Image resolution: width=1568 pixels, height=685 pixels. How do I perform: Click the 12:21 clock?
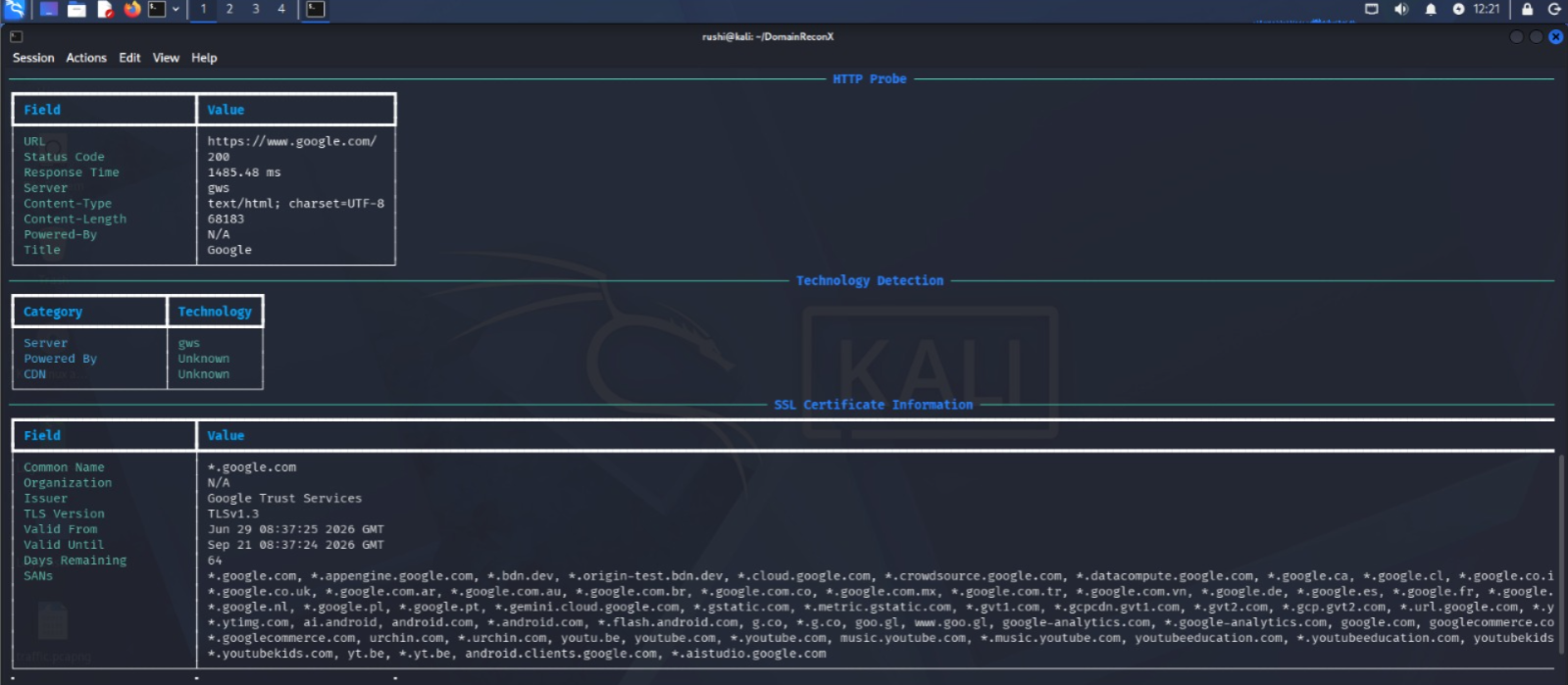pyautogui.click(x=1487, y=9)
